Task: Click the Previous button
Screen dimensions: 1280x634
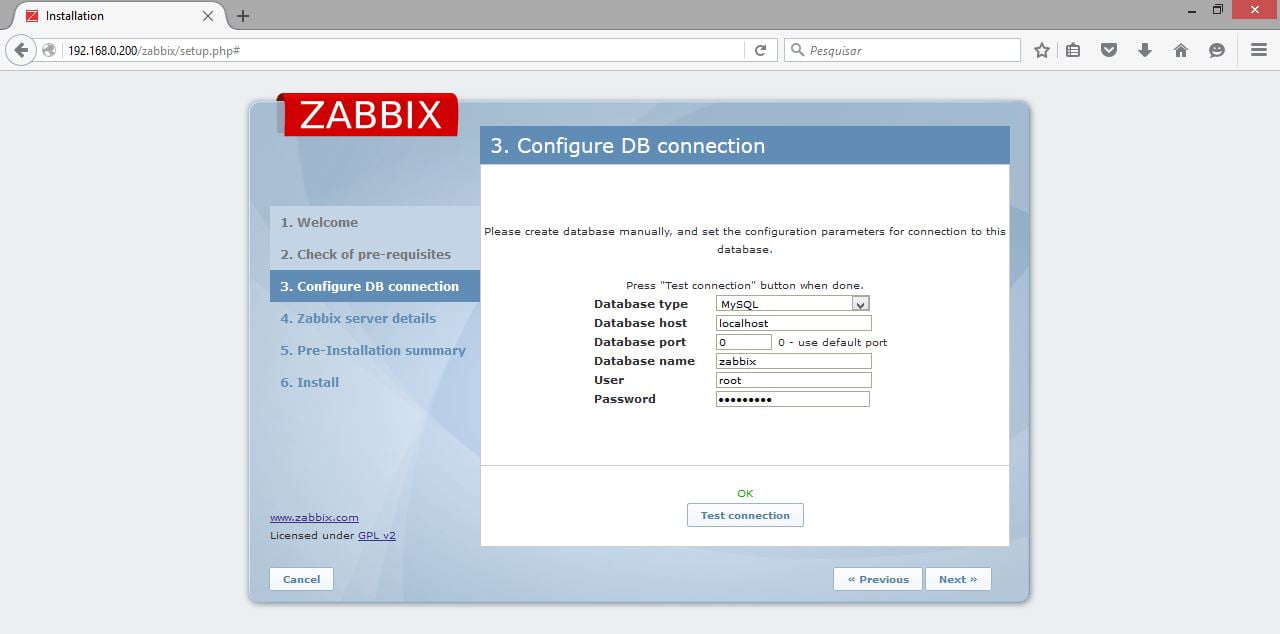Action: [x=878, y=579]
